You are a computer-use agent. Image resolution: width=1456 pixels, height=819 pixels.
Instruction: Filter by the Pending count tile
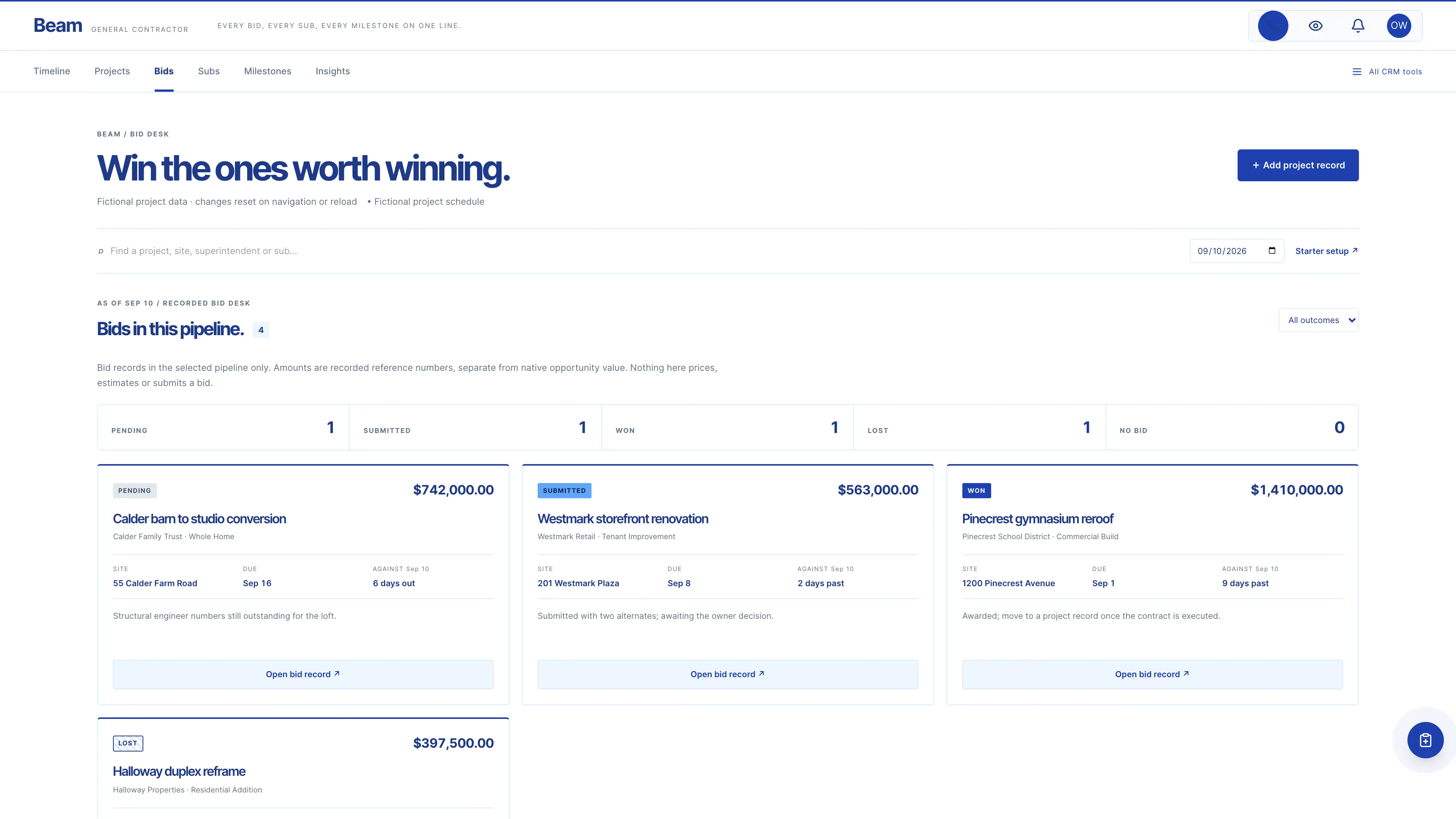point(223,427)
